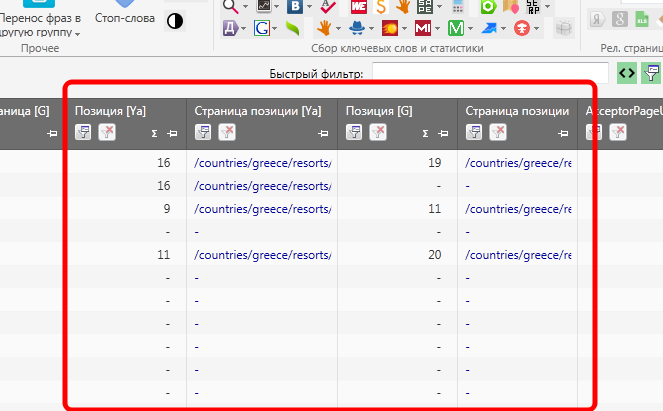Click the blue hat spy icon

[x=357, y=28]
